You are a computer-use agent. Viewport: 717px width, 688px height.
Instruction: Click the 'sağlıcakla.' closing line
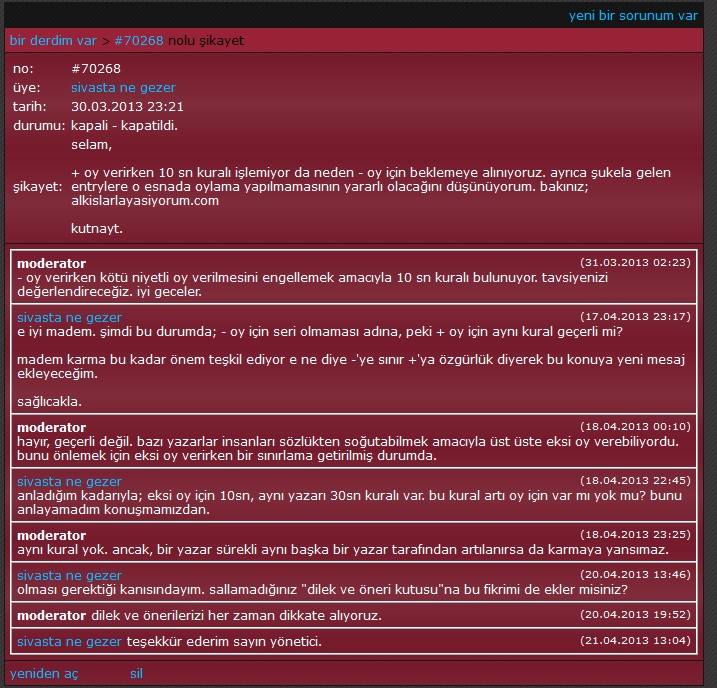pyautogui.click(x=49, y=402)
